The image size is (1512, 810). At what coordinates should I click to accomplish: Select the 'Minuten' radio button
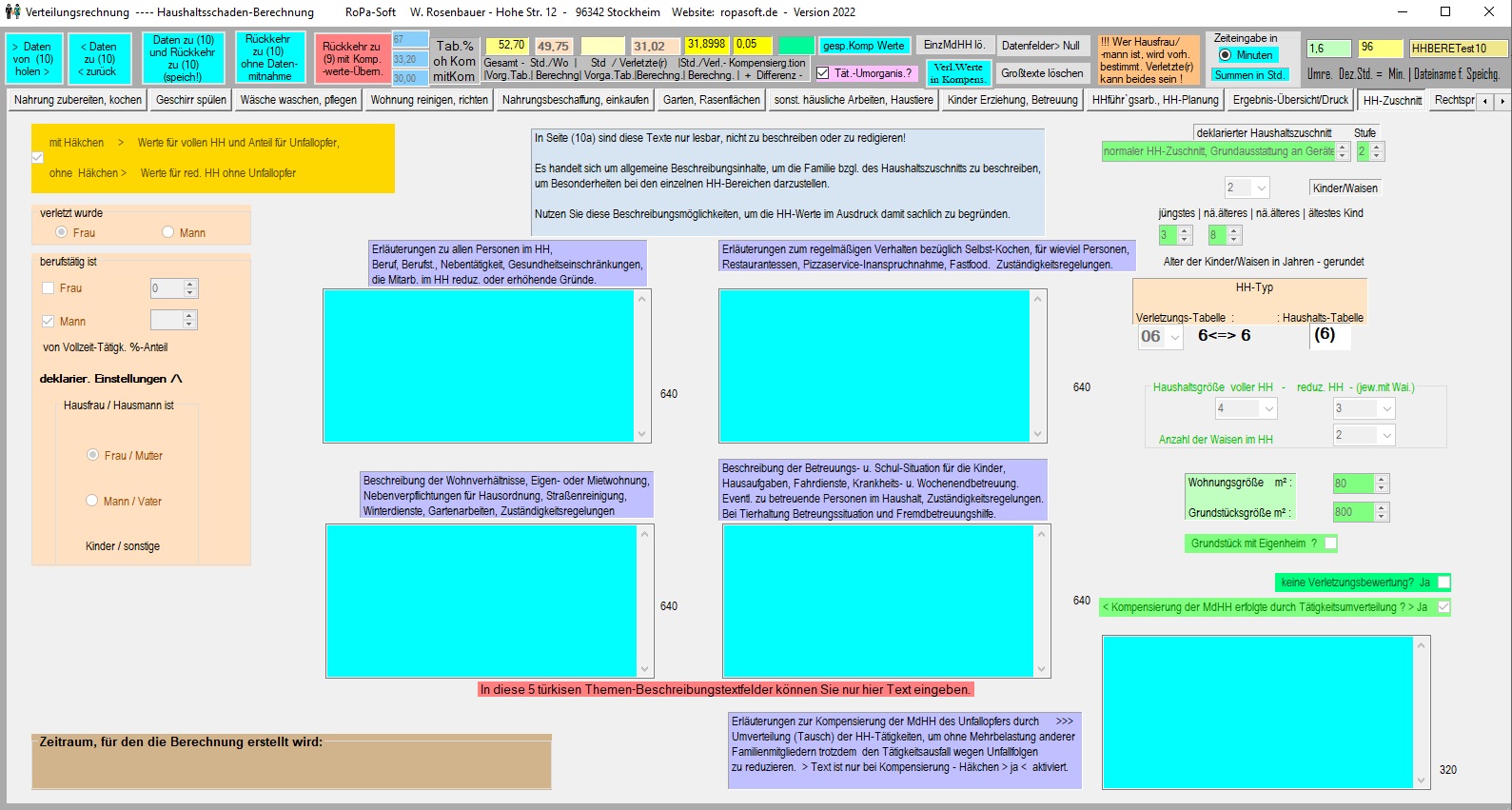click(x=1226, y=55)
